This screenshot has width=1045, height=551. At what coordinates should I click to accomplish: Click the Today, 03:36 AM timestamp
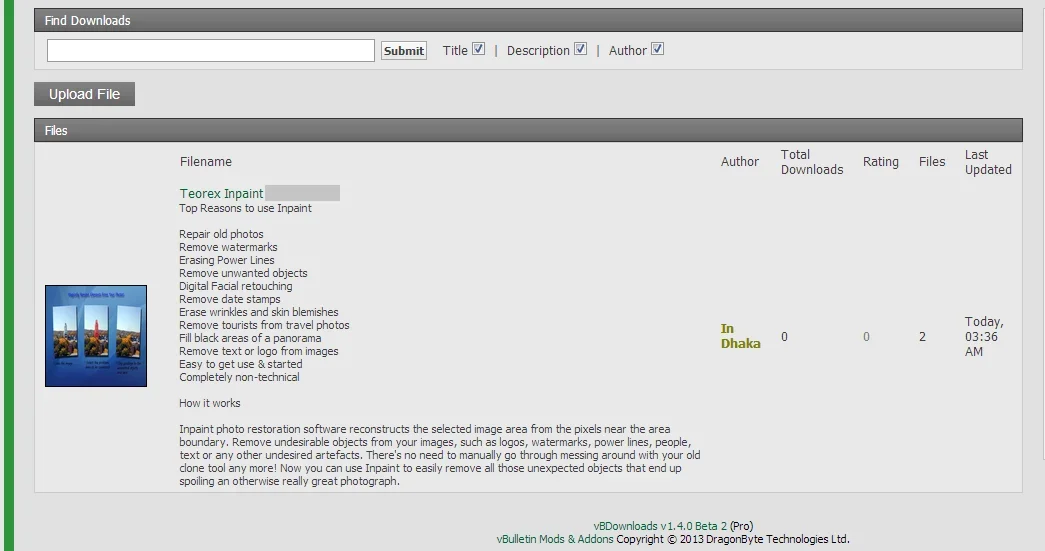pyautogui.click(x=984, y=336)
